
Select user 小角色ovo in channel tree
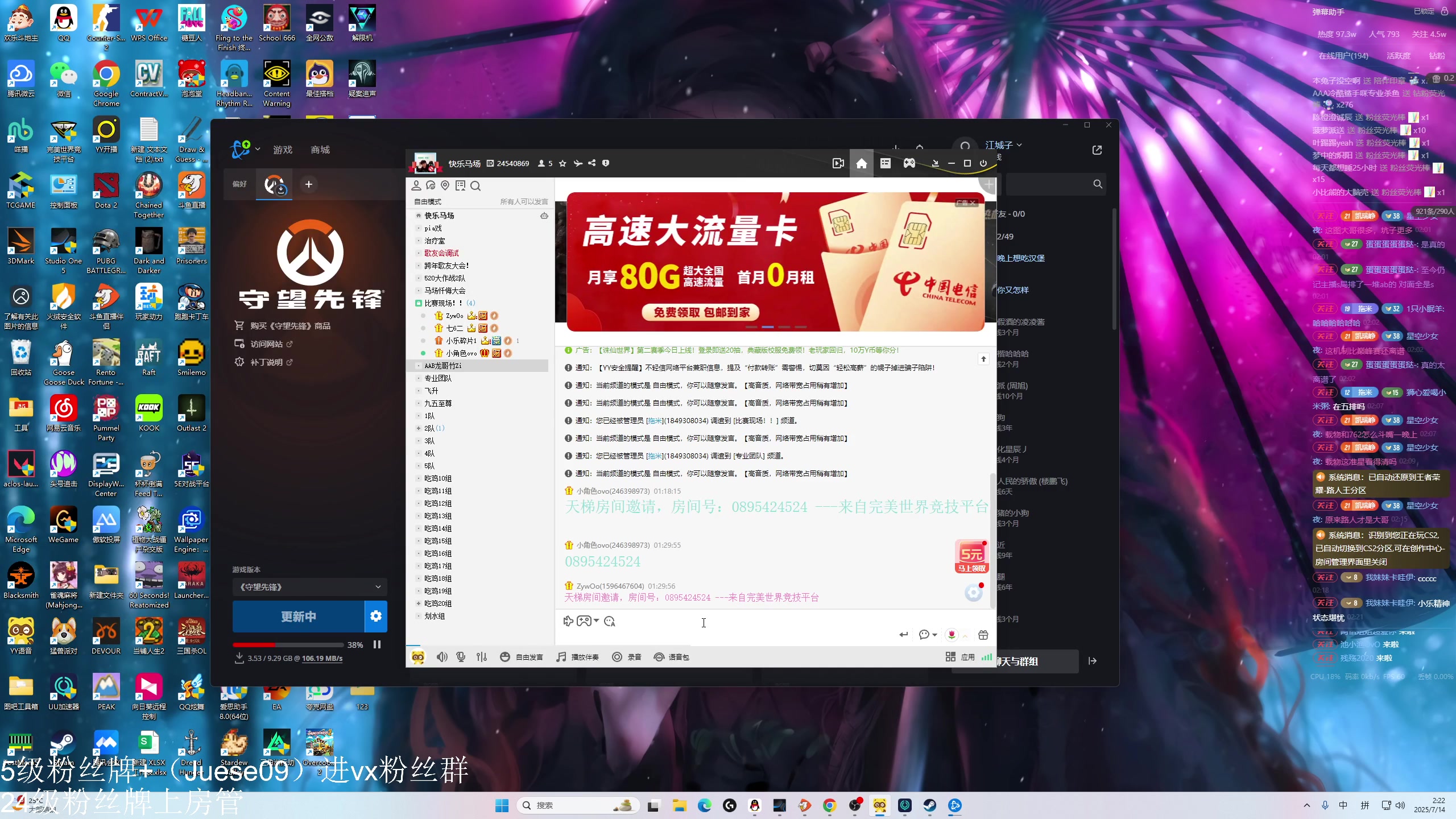coord(461,353)
